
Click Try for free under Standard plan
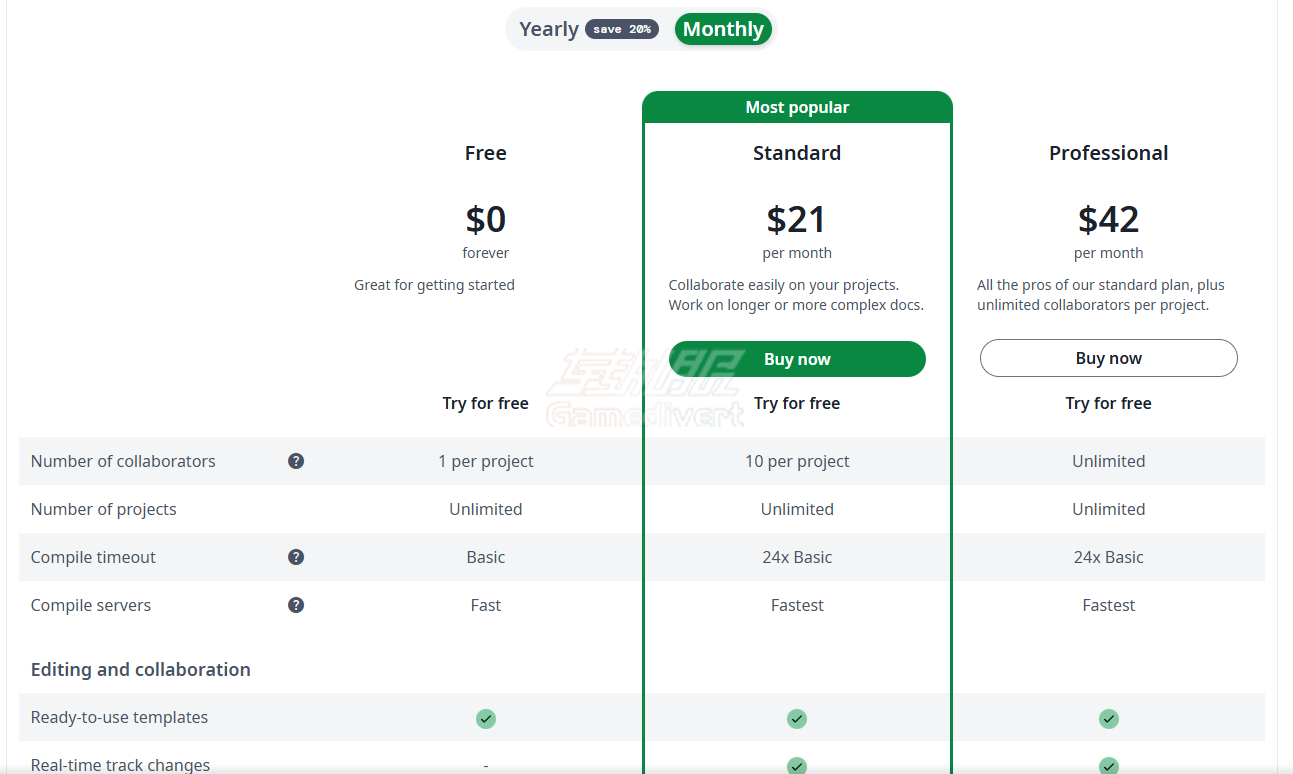coord(797,403)
